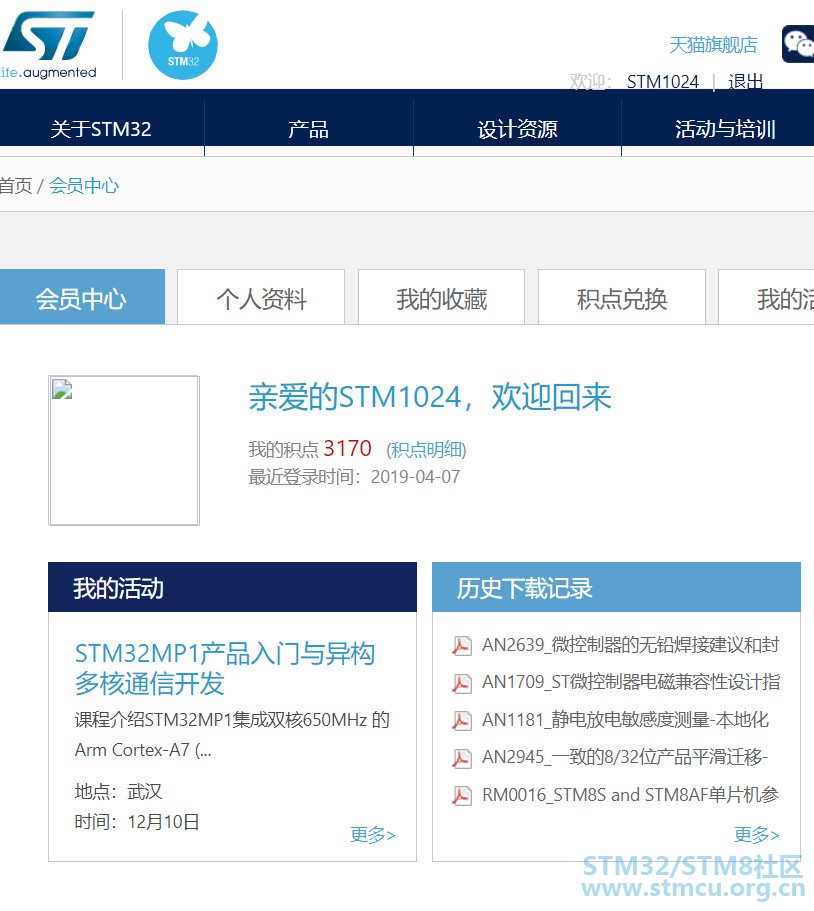Open the 活动与培训 navigation menu
The image size is (814, 911).
[x=725, y=129]
